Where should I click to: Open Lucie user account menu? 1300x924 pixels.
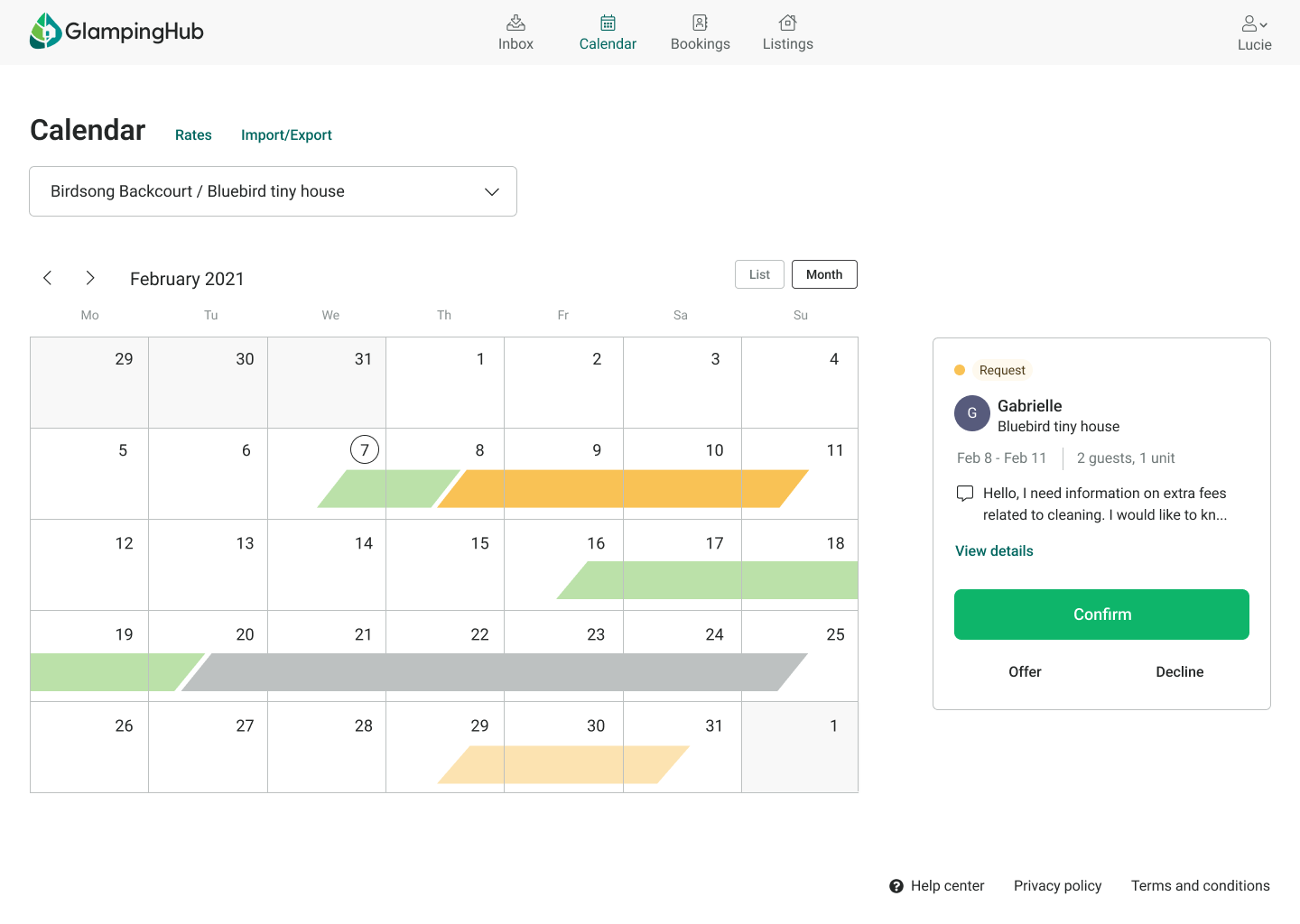[x=1254, y=32]
